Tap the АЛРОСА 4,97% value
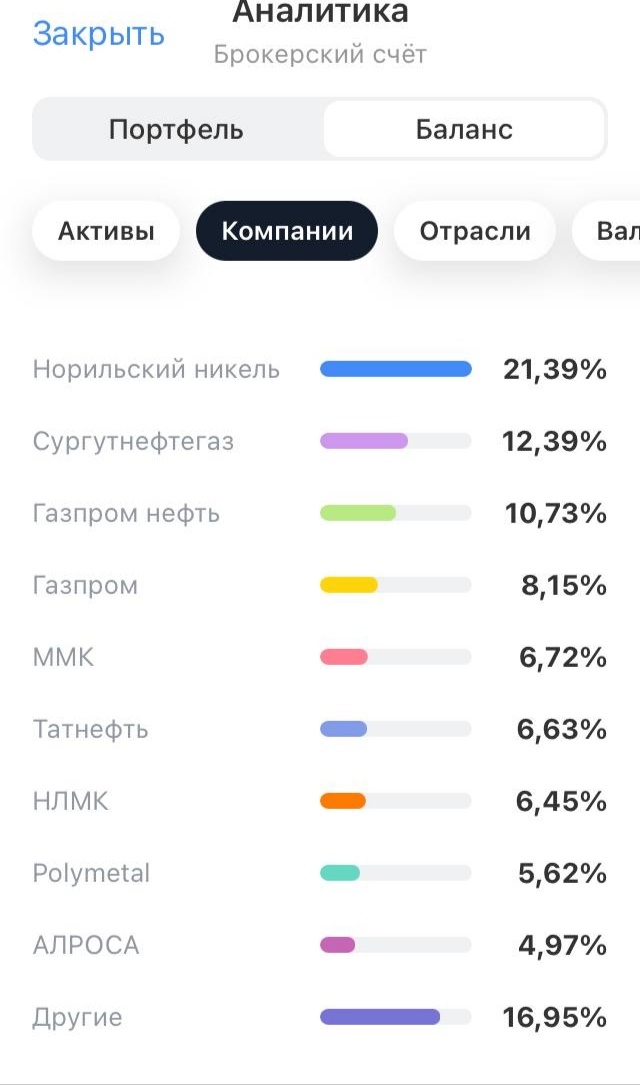 [x=562, y=946]
